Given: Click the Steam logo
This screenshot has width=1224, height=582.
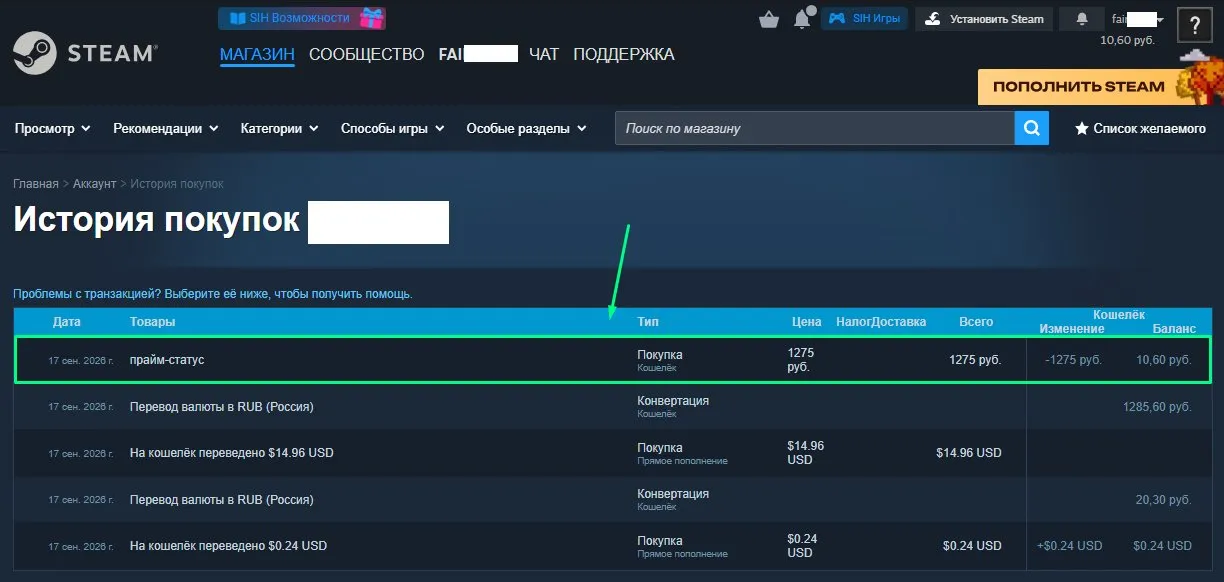Looking at the screenshot, I should 84,52.
